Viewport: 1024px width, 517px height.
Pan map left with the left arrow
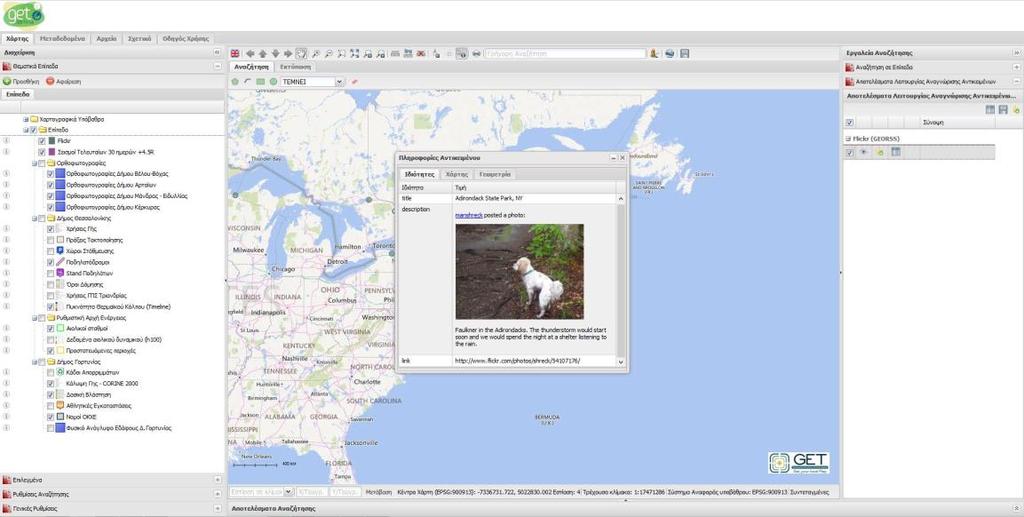point(249,54)
